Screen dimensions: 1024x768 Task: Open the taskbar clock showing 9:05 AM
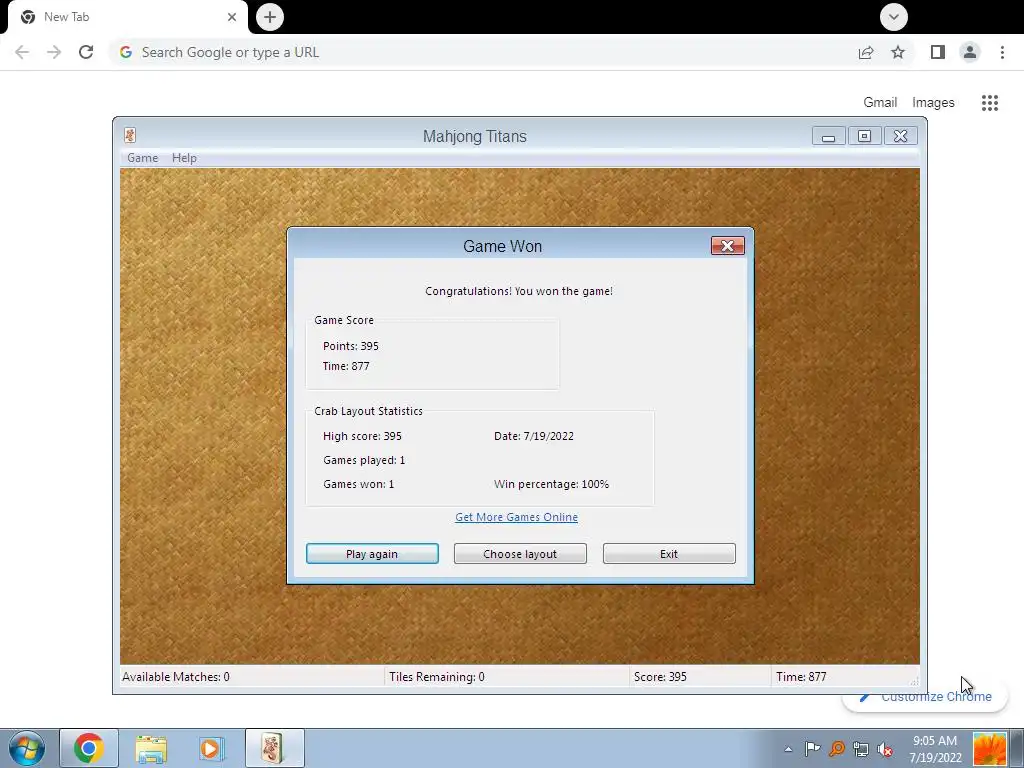(935, 749)
